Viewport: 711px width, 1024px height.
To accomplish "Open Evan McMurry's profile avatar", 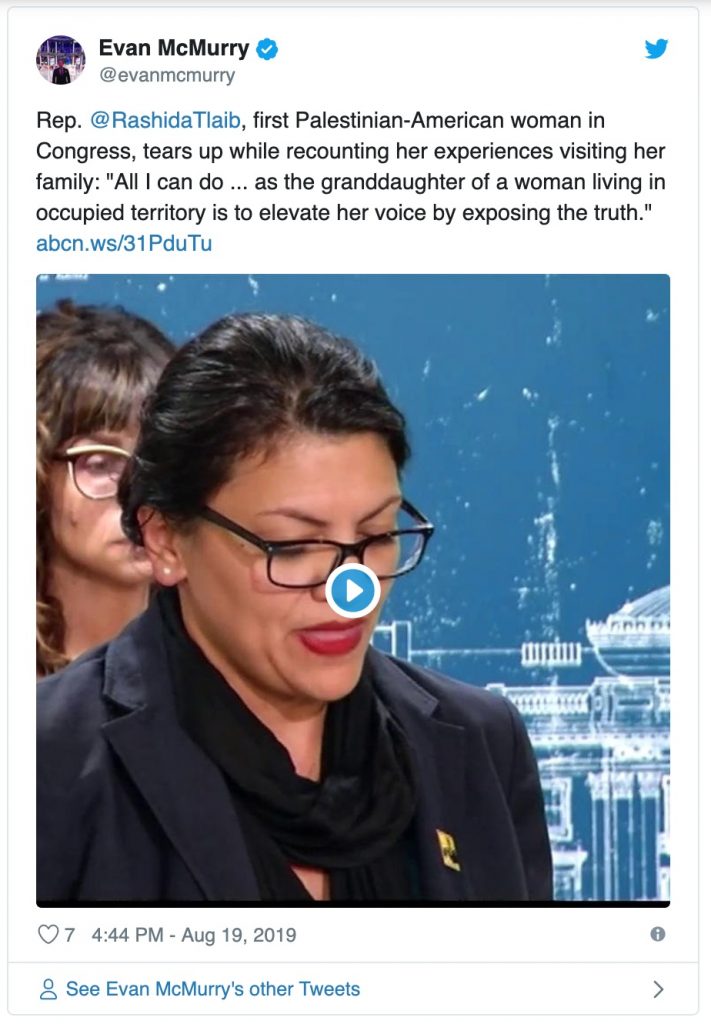I will [61, 60].
